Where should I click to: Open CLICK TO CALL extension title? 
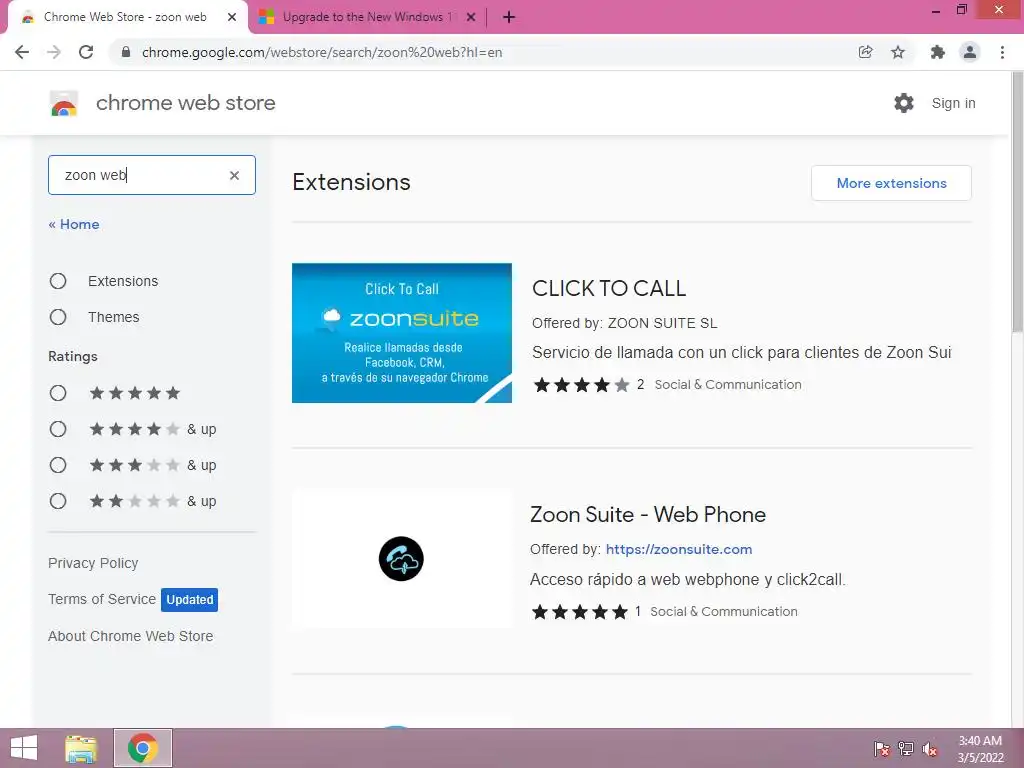point(609,288)
